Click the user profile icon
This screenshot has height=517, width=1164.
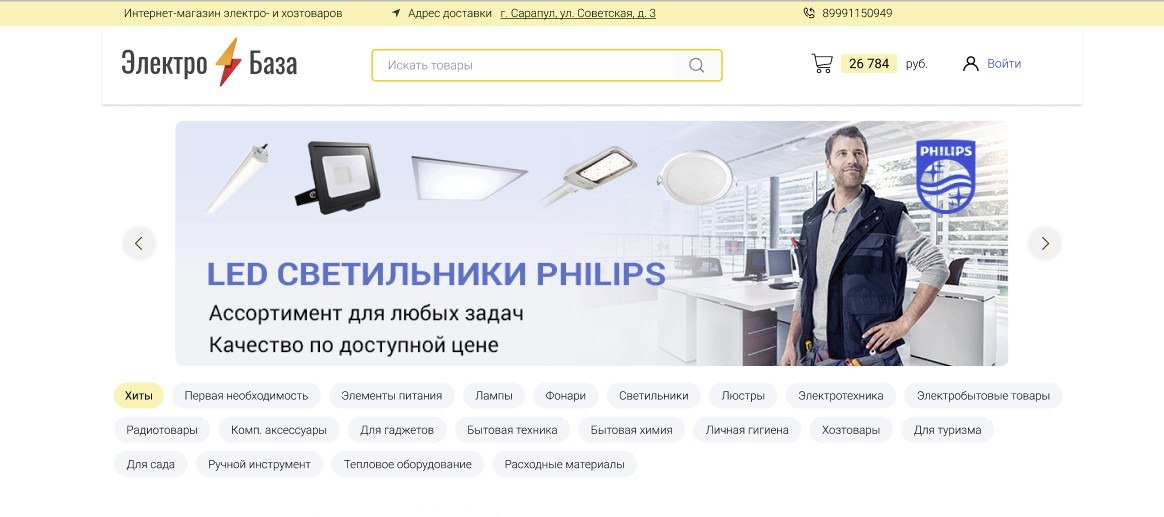click(970, 64)
